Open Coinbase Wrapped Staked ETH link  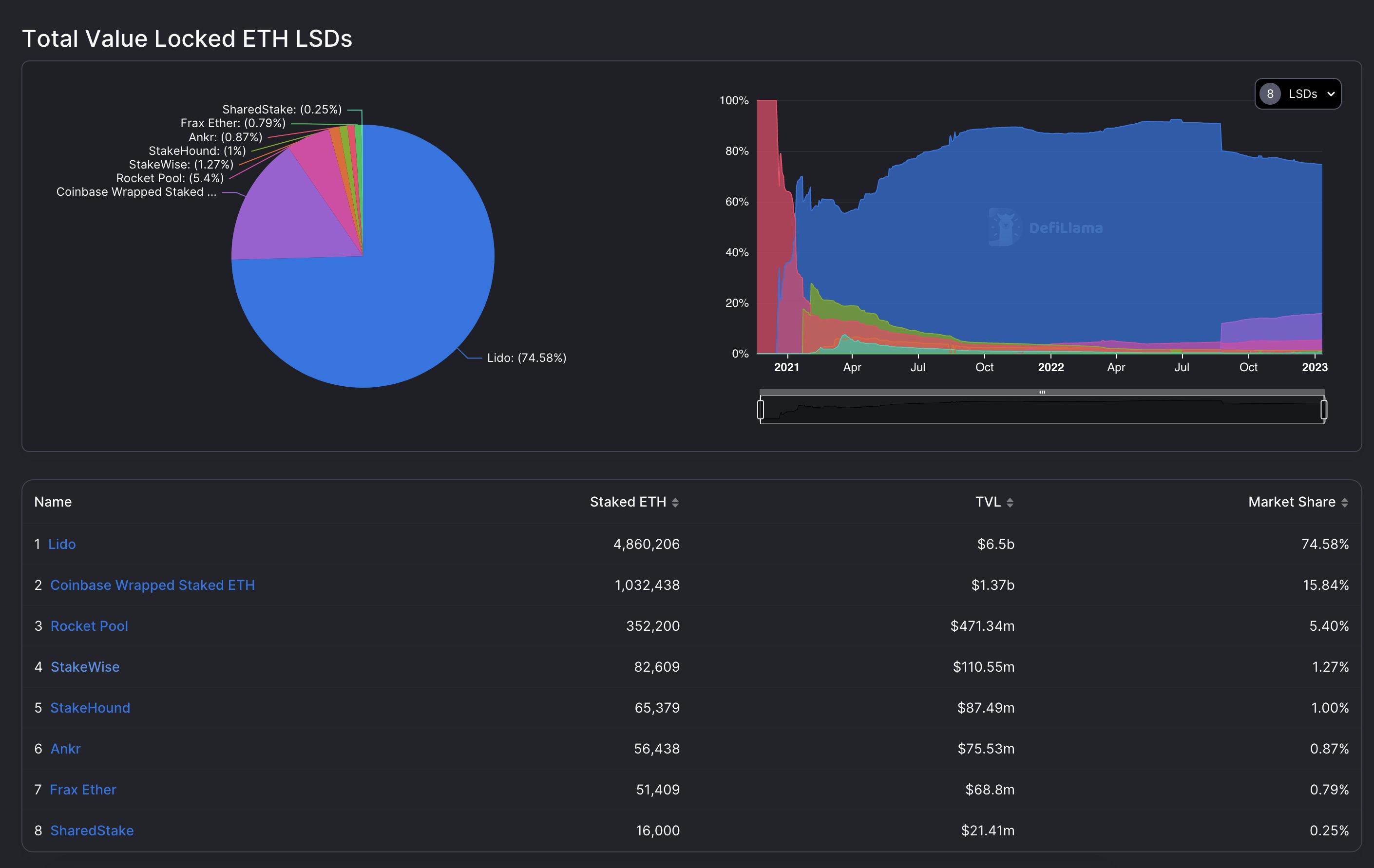pyautogui.click(x=153, y=585)
